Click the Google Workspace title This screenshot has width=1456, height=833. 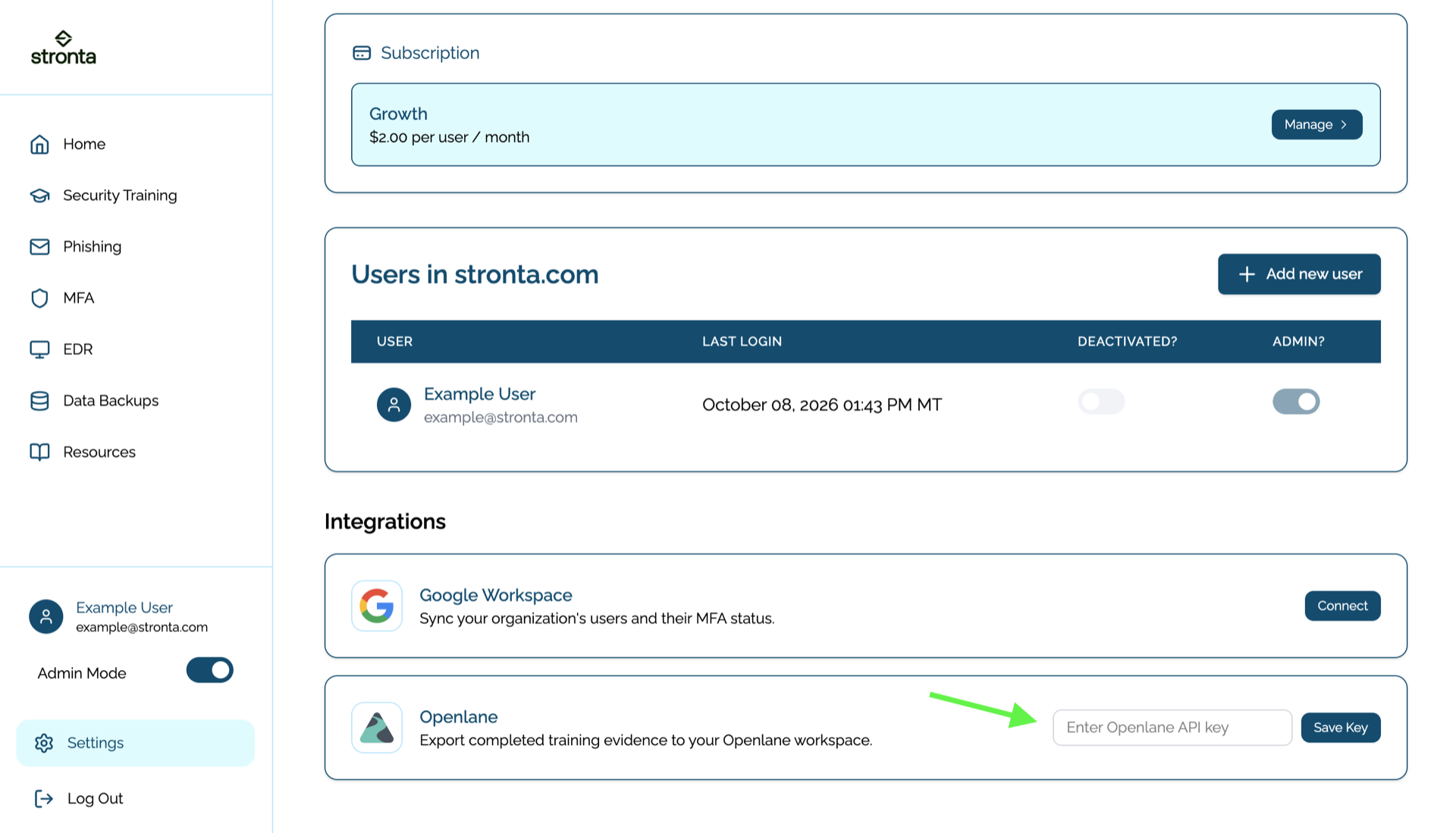pos(495,595)
